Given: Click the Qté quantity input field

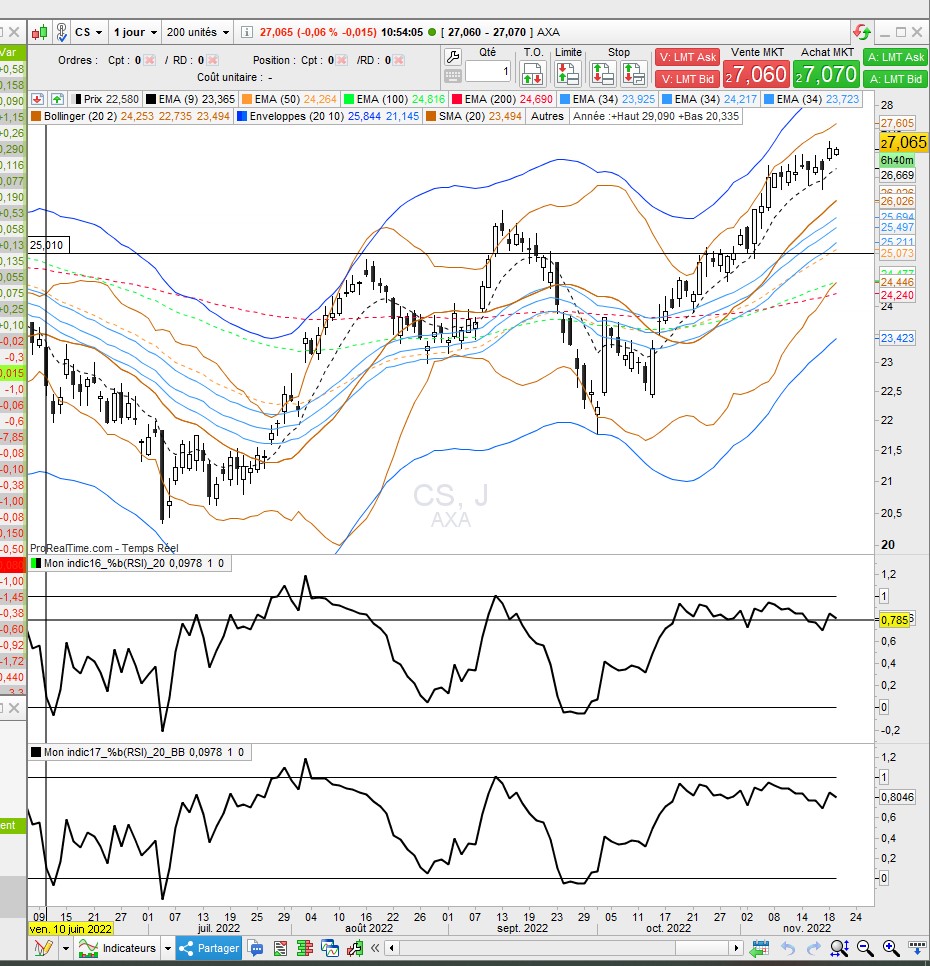Looking at the screenshot, I should coord(488,71).
